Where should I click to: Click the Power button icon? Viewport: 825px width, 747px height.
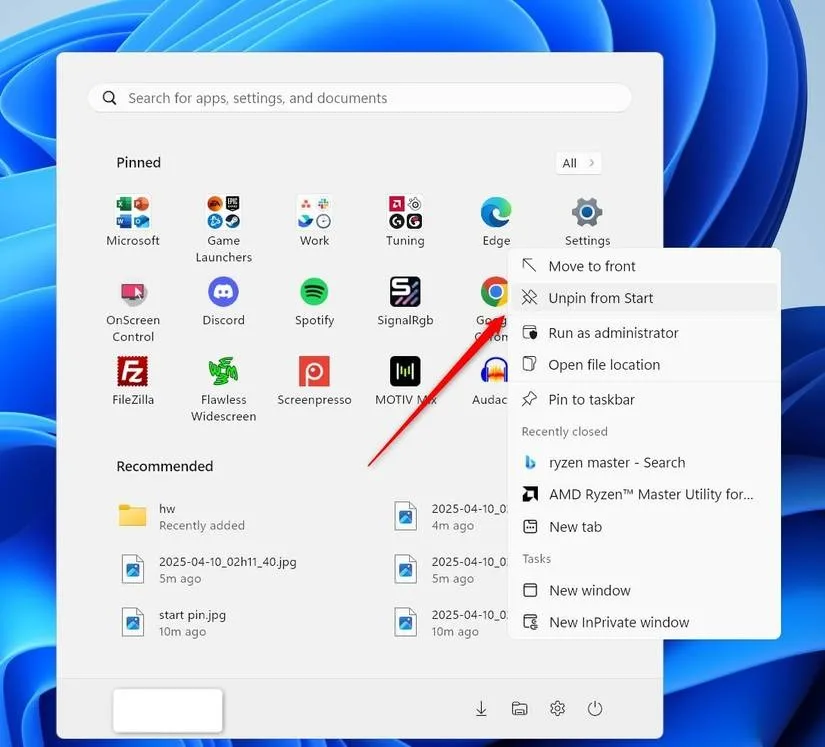[x=595, y=709]
